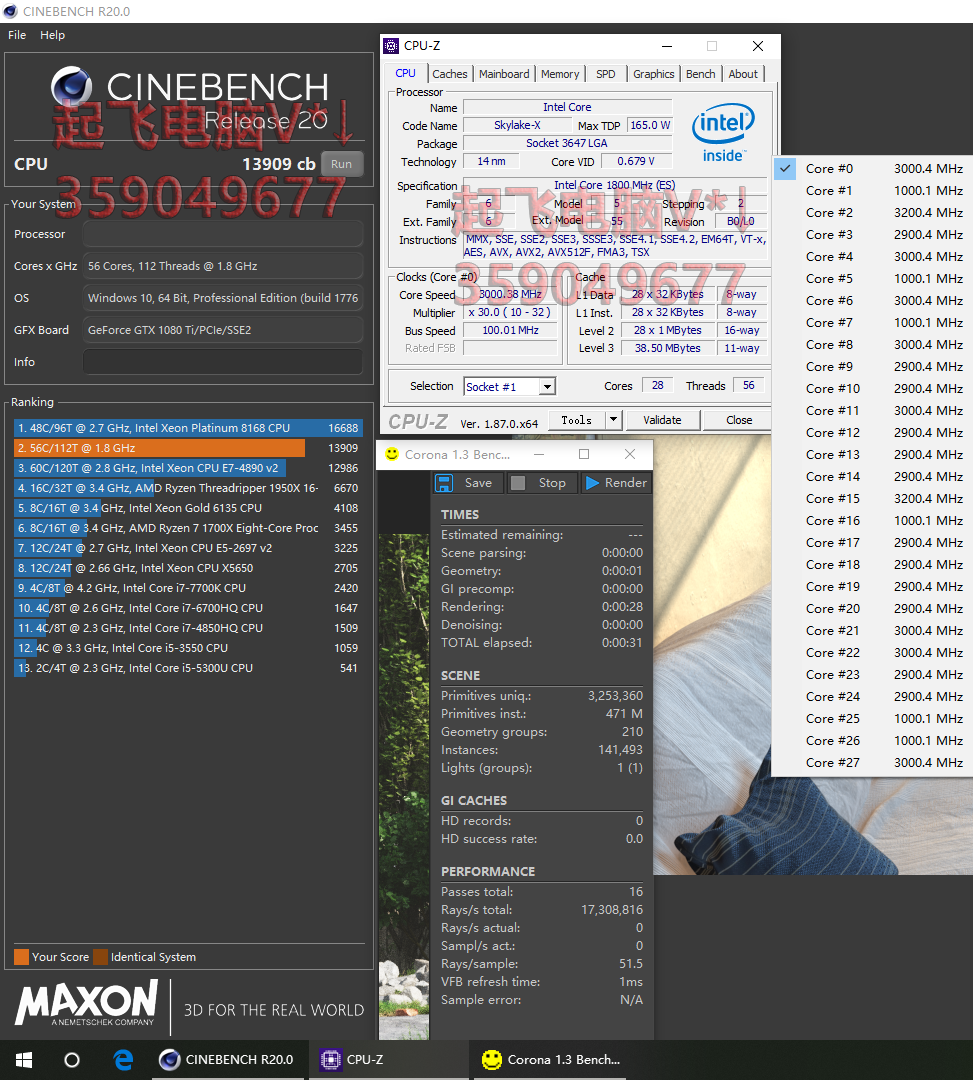Select Core #2 in the core list
This screenshot has width=973, height=1080.
tap(872, 213)
